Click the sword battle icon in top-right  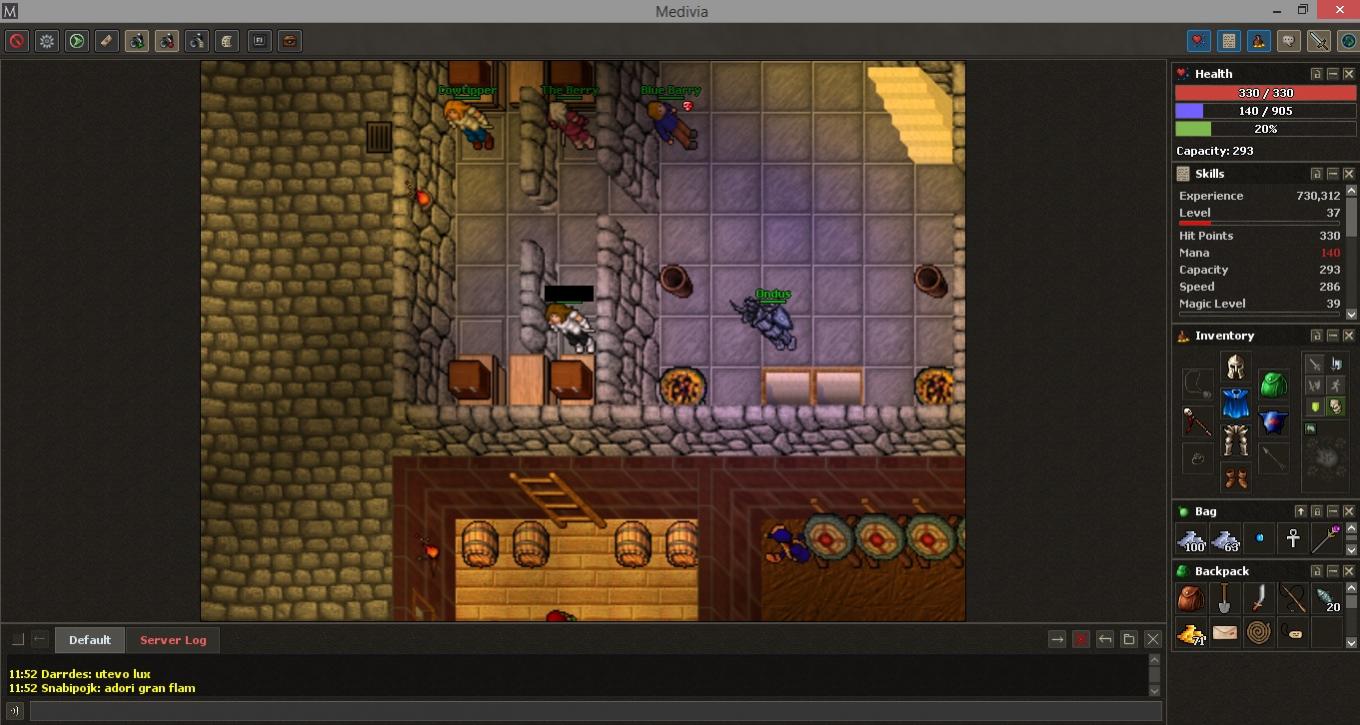(1319, 41)
